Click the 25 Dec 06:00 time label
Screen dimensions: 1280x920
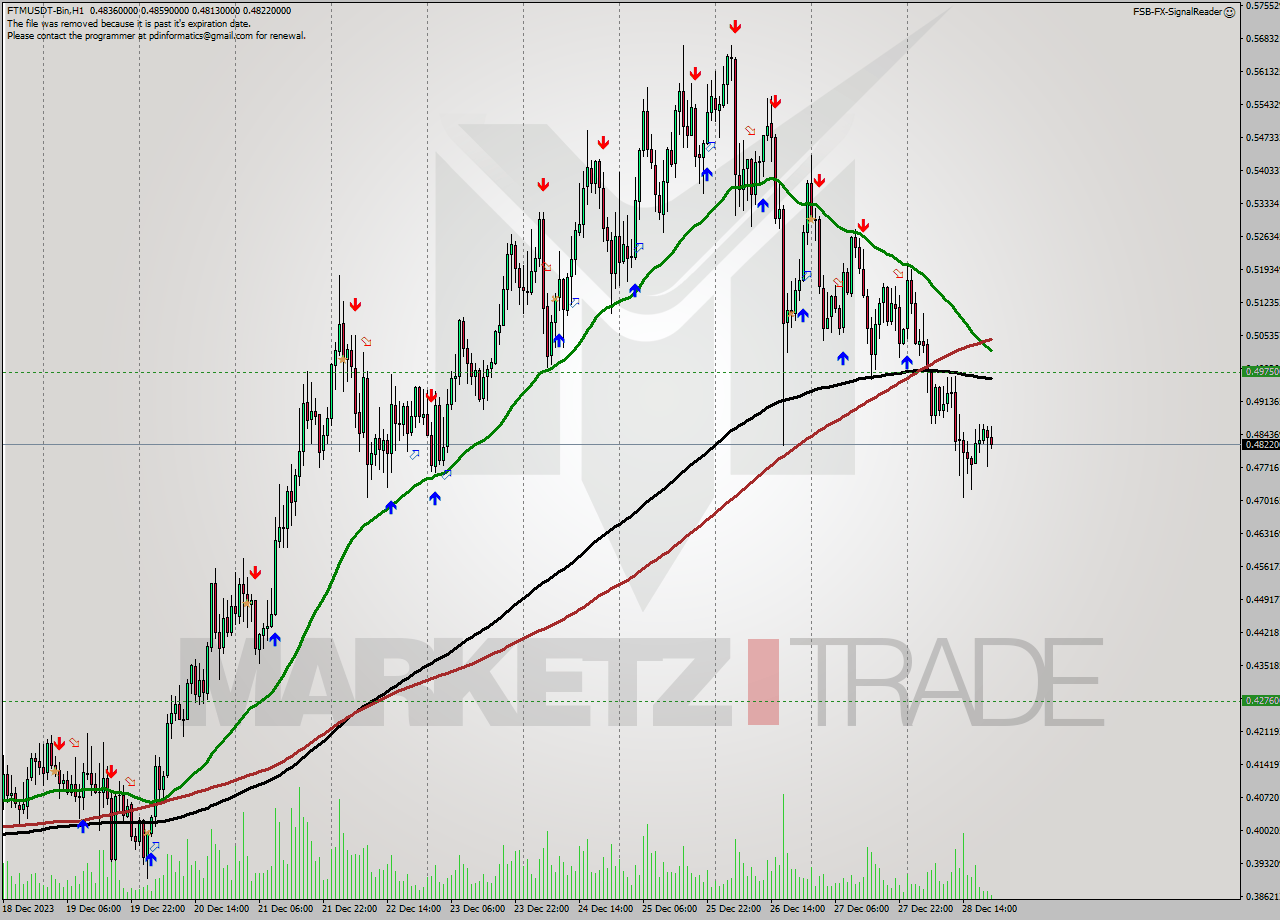(669, 909)
